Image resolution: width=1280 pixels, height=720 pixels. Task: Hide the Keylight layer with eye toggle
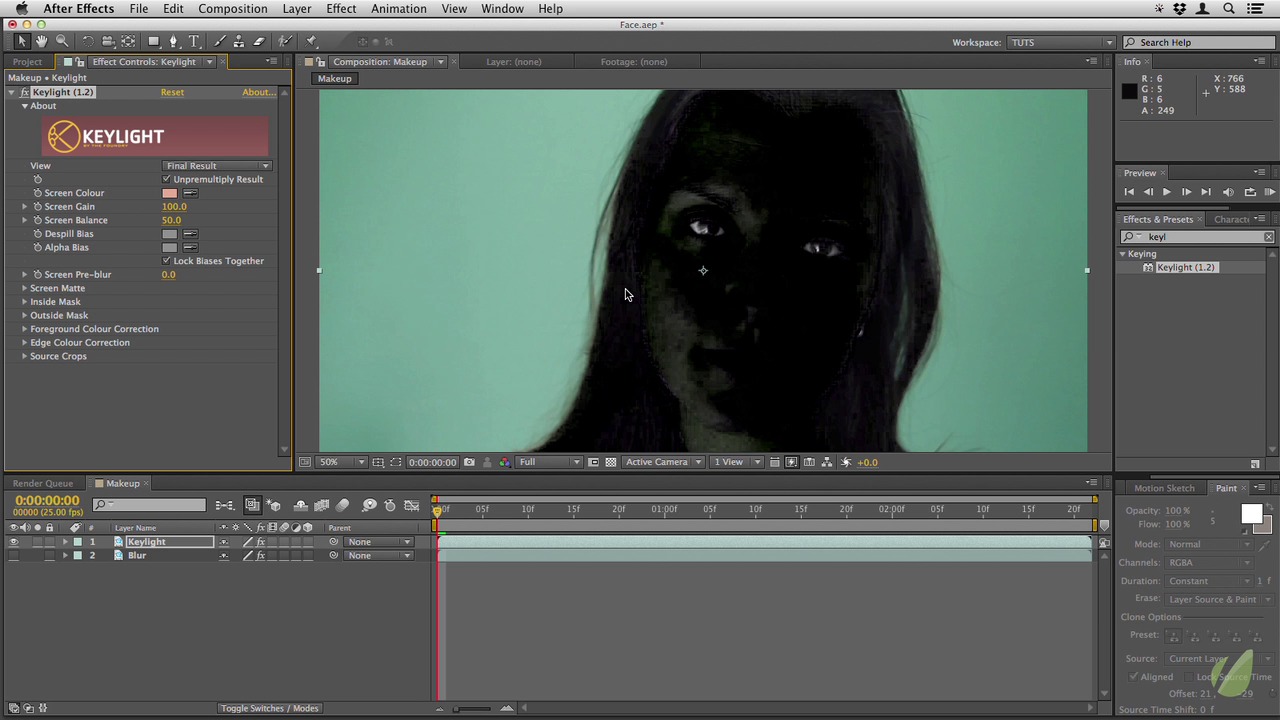14,542
